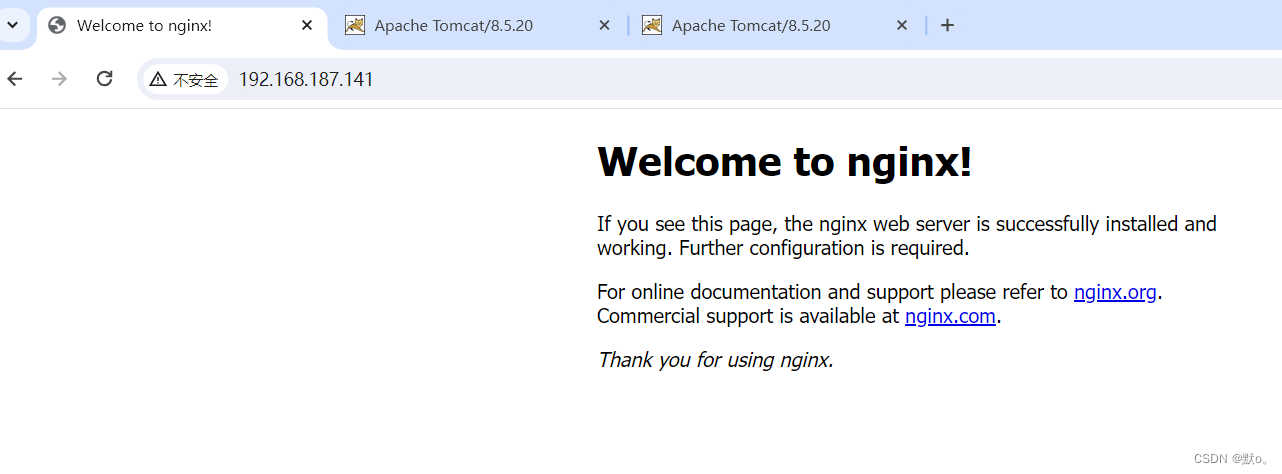Go back to the previous page
The width and height of the screenshot is (1282, 474).
(x=14, y=79)
